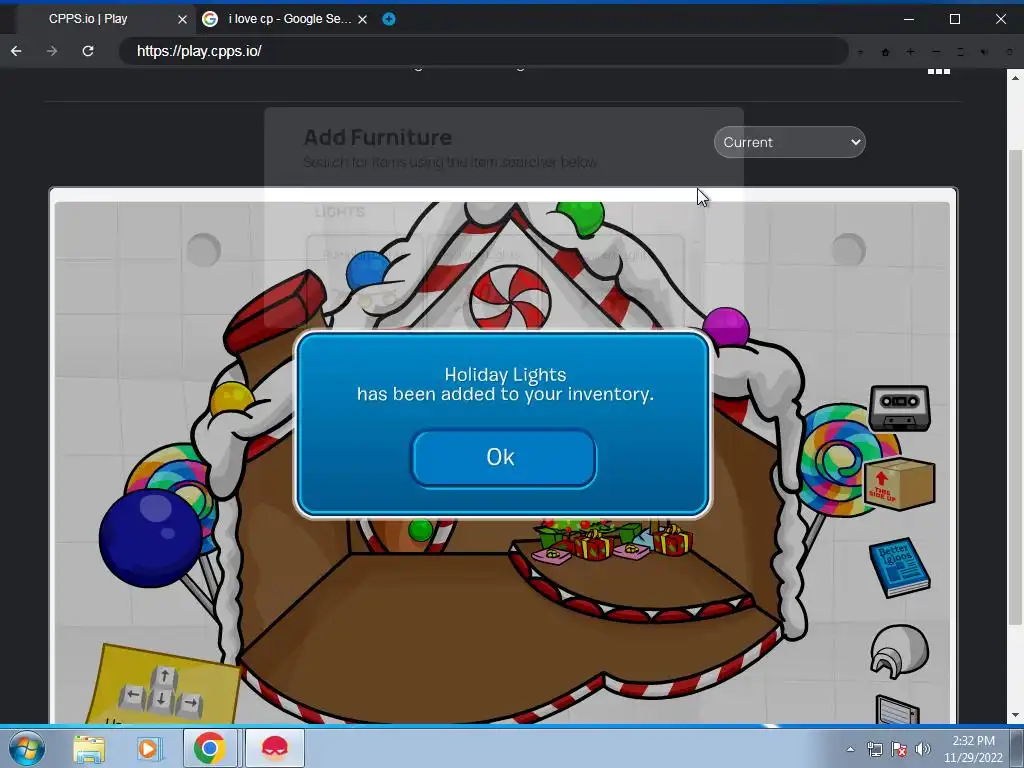Viewport: 1024px width, 768px height.
Task: Close the CPPS.io | Play tab
Action: tap(182, 20)
